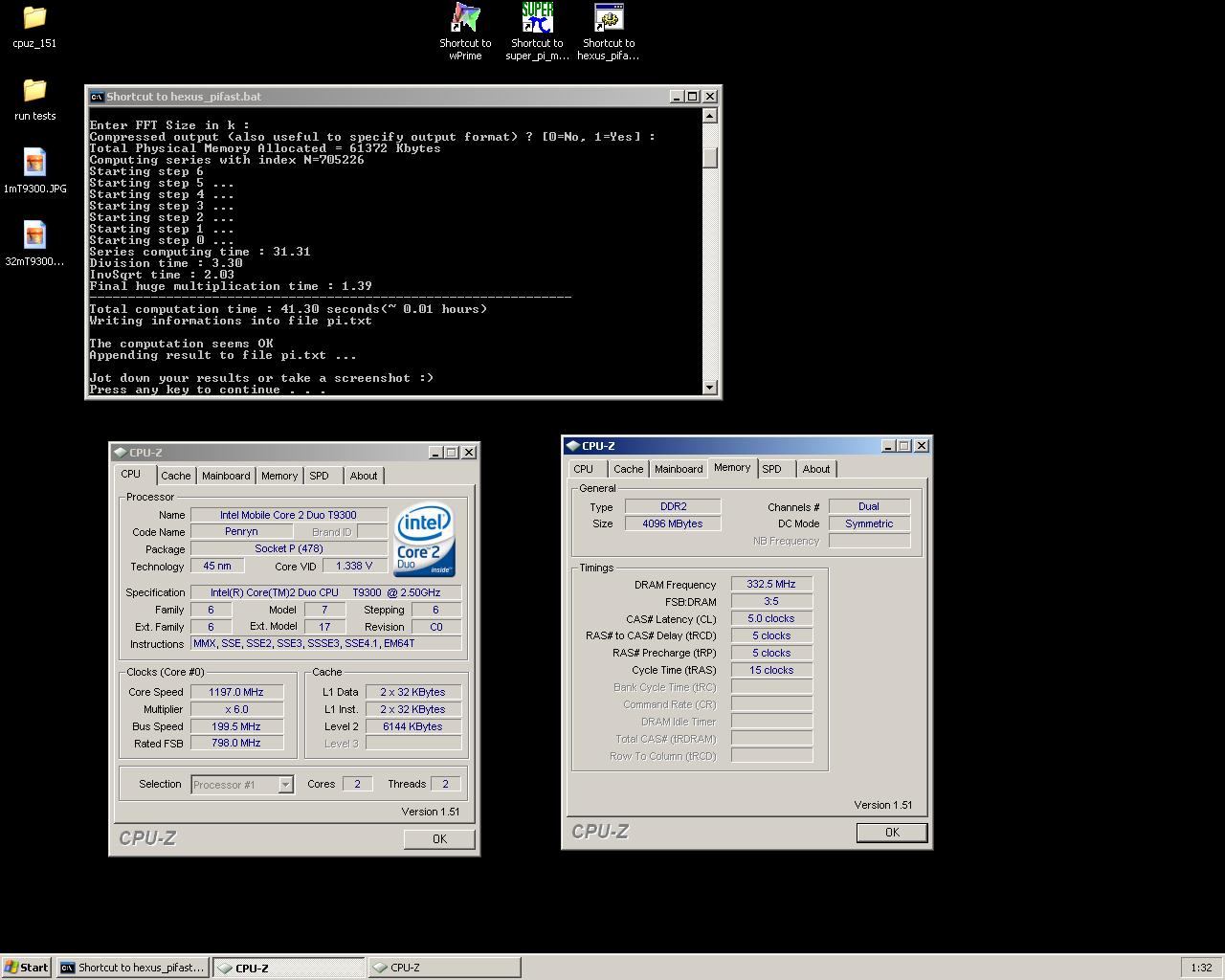
Task: Click the FSB:DRAM ratio value 3:5
Action: pos(771,602)
